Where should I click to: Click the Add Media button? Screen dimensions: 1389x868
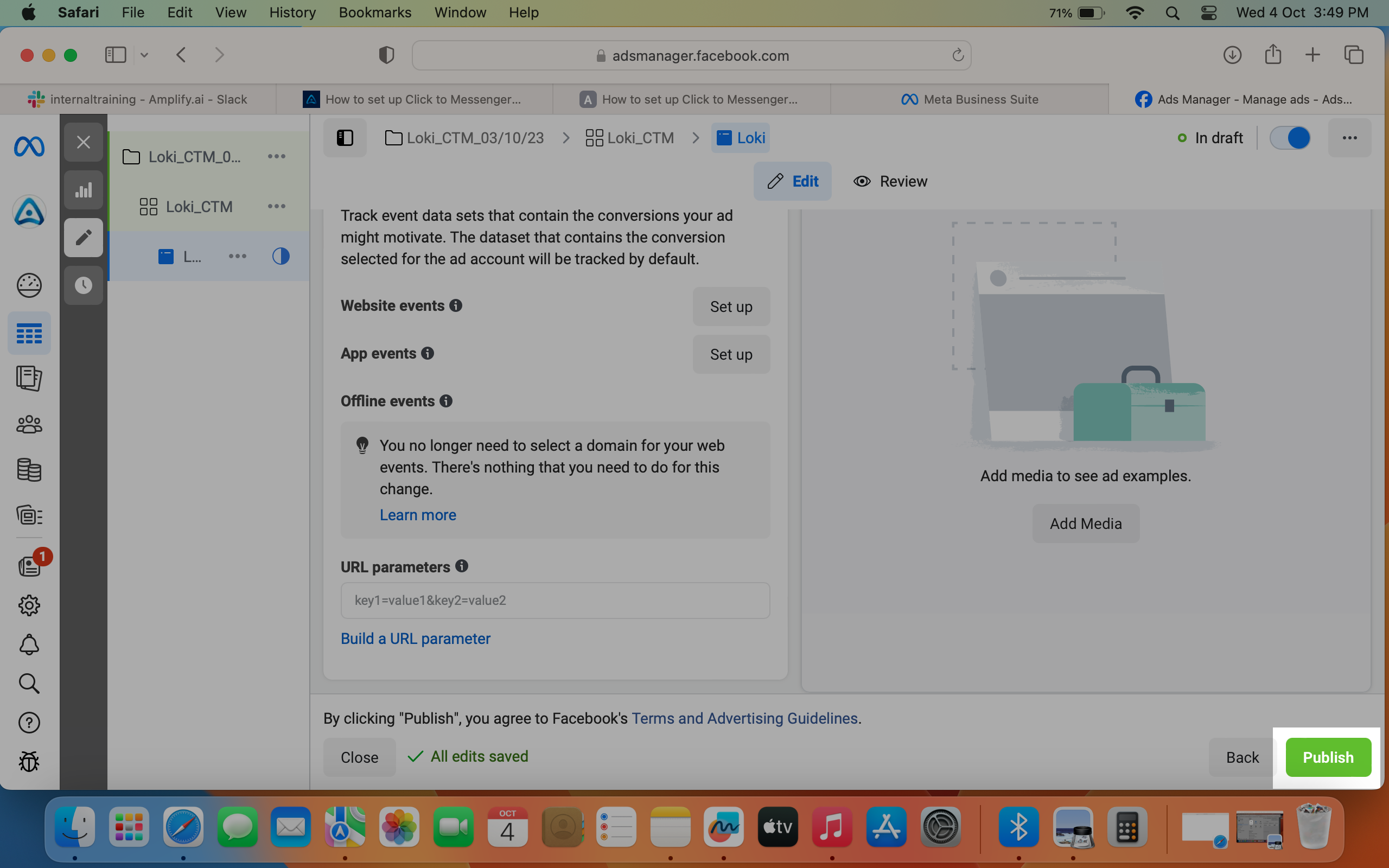pyautogui.click(x=1085, y=524)
